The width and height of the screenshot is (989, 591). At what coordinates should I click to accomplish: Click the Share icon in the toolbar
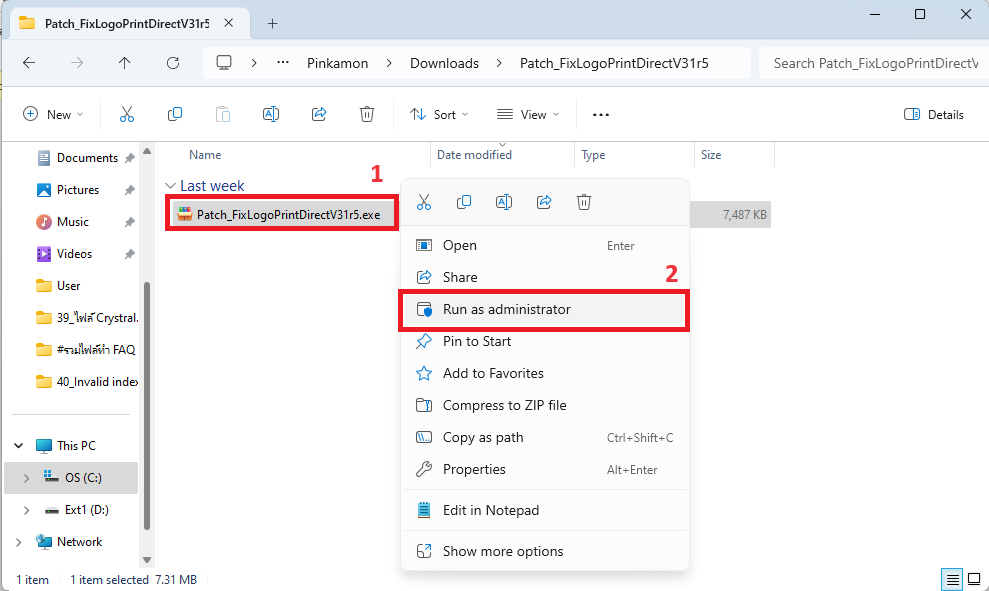click(319, 115)
